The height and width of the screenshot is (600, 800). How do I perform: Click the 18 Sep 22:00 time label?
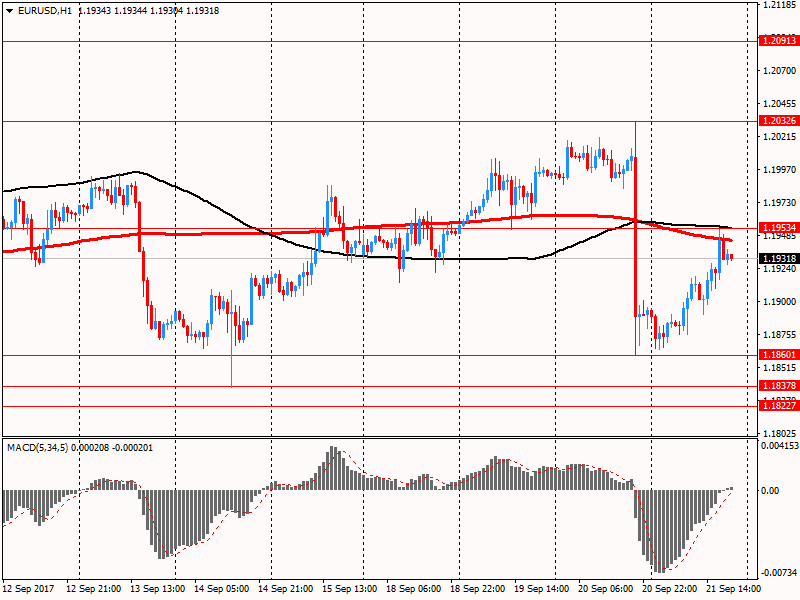[x=478, y=589]
